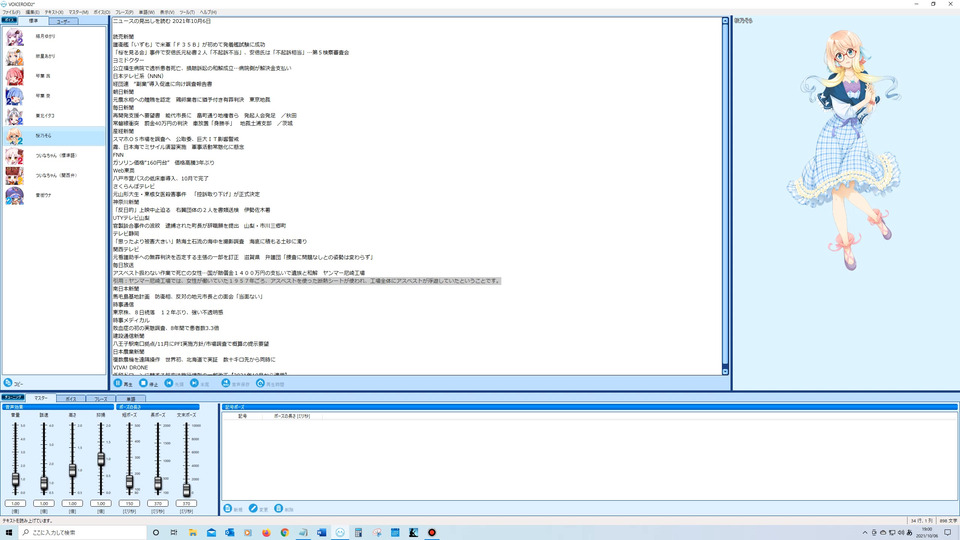
Task: Open the 編集(E) menu
Action: [x=32, y=12]
